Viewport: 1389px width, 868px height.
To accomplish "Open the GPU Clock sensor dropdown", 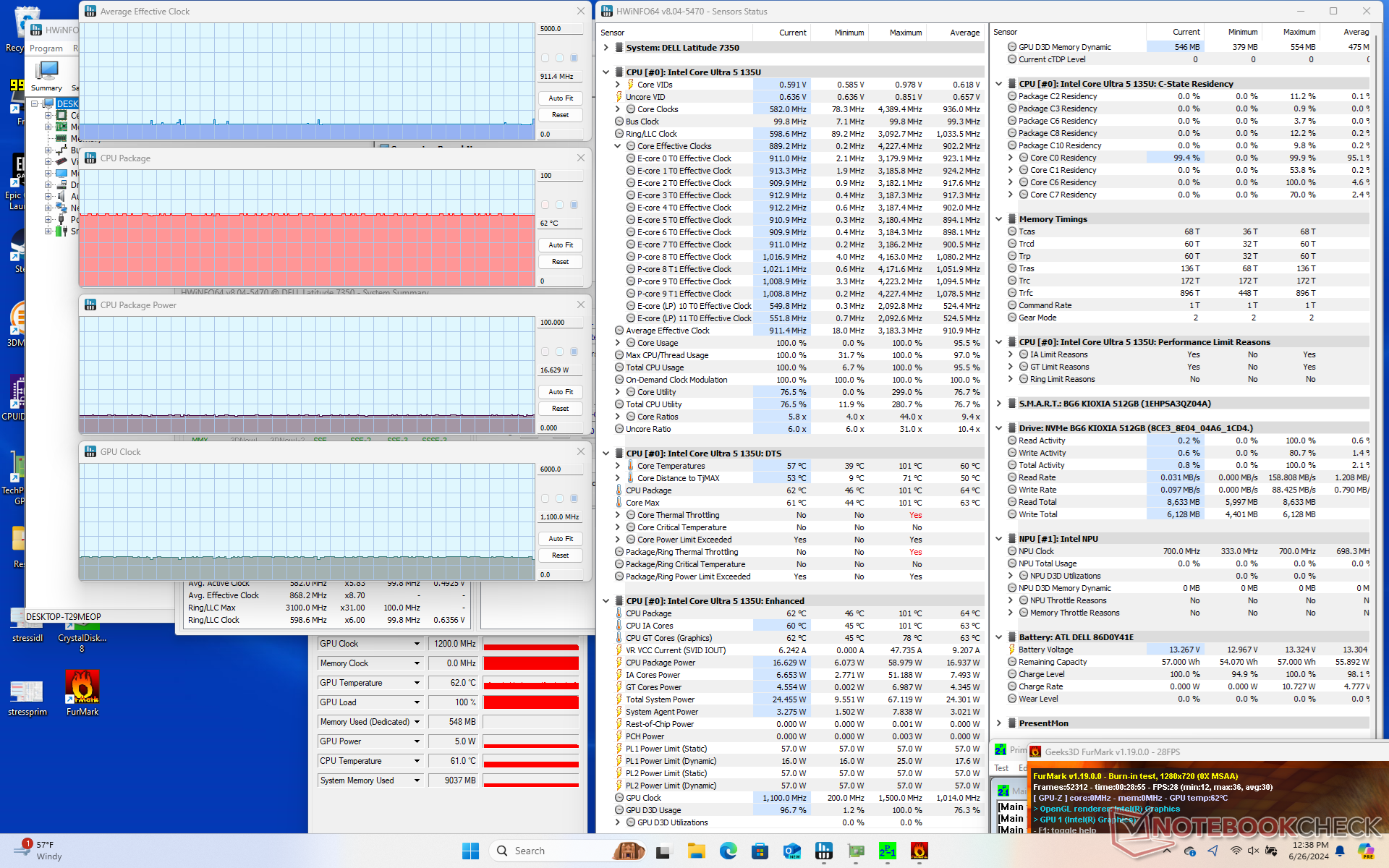I will point(417,644).
